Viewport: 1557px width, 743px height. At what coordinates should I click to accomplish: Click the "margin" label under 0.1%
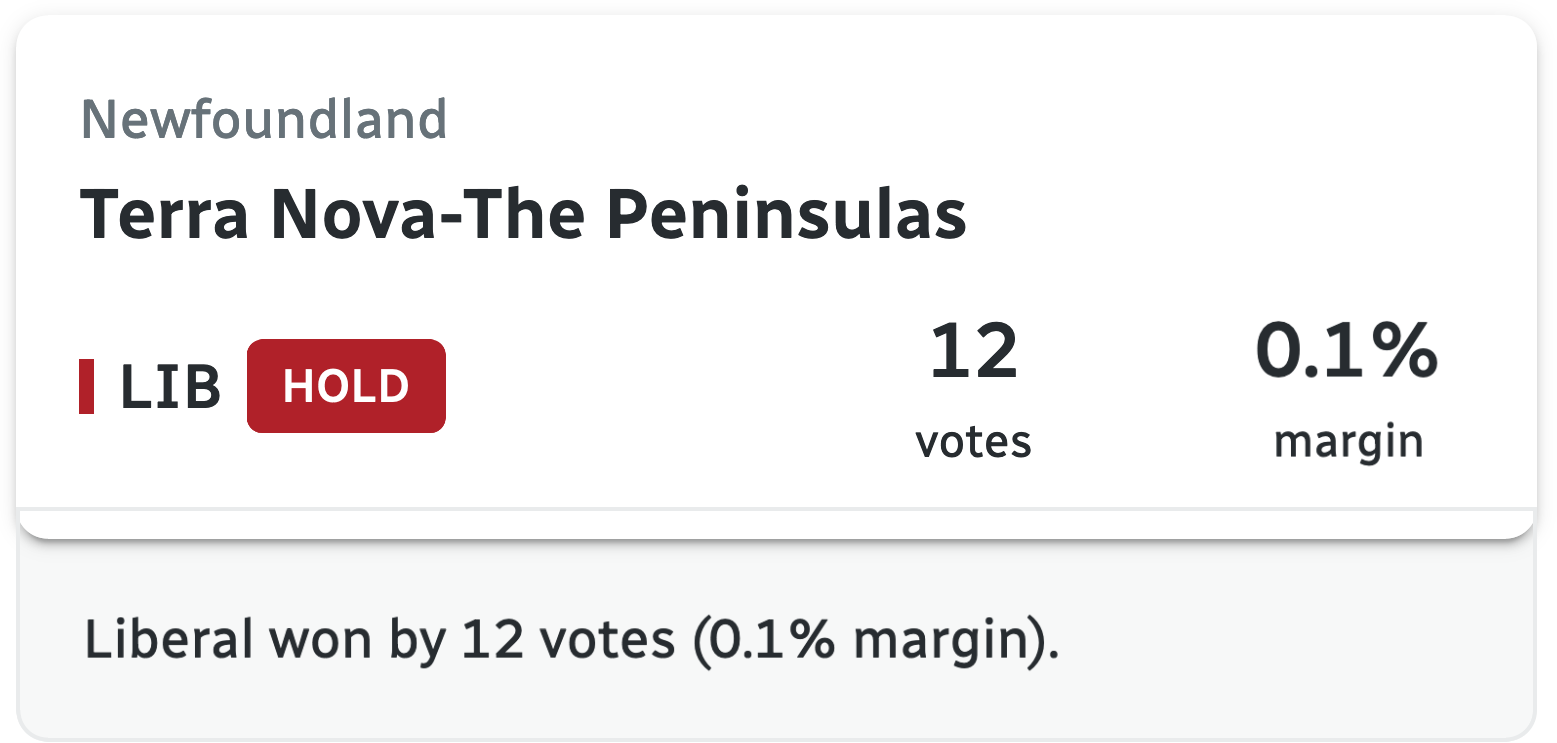(x=1347, y=440)
